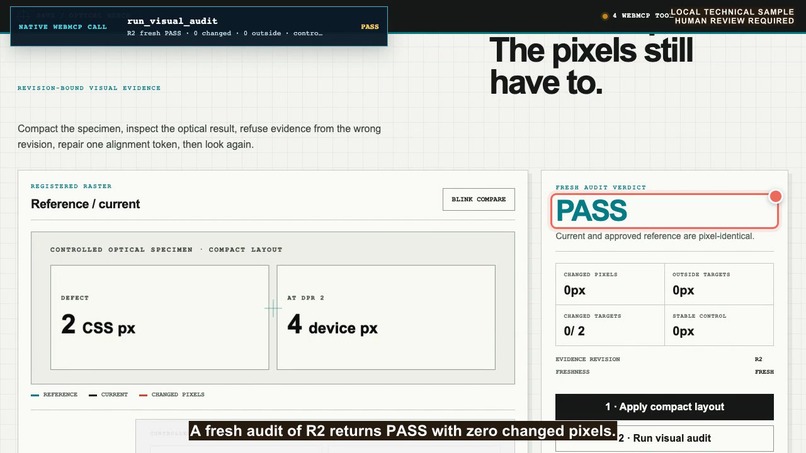Click the Freshness FRESH value
The height and width of the screenshot is (453, 806).
(x=764, y=372)
